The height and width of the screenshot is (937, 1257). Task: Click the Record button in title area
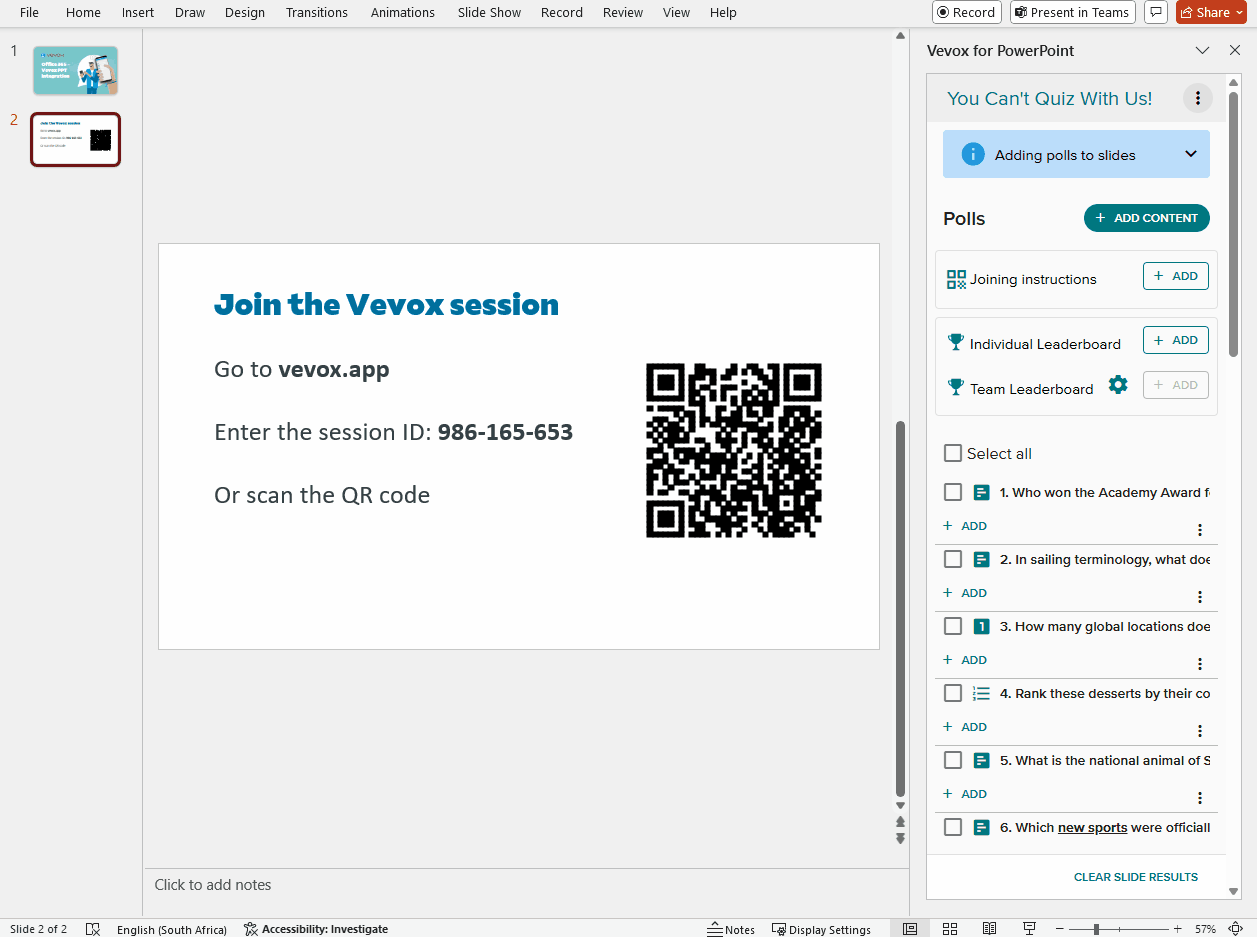tap(967, 12)
